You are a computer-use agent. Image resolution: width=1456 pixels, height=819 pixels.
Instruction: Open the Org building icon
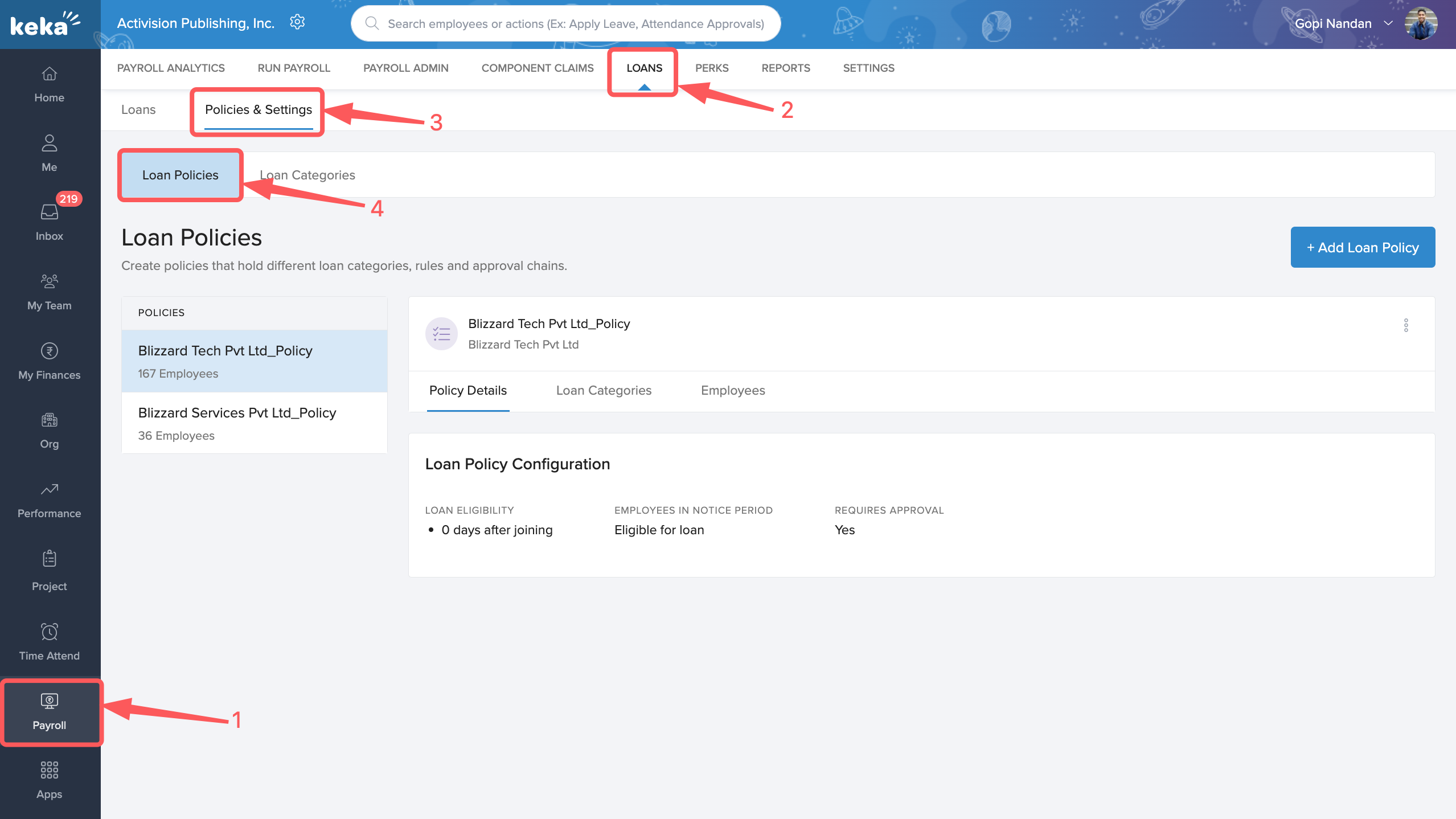pyautogui.click(x=50, y=420)
